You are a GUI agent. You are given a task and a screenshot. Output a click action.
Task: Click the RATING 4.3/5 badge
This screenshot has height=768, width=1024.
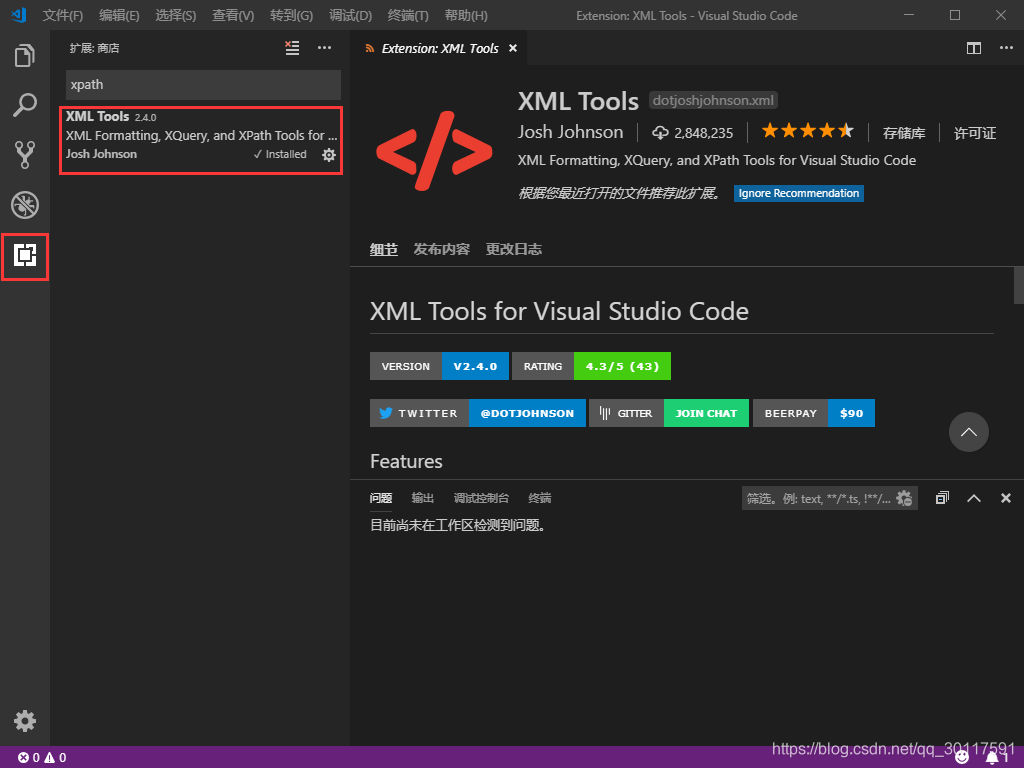(x=592, y=366)
